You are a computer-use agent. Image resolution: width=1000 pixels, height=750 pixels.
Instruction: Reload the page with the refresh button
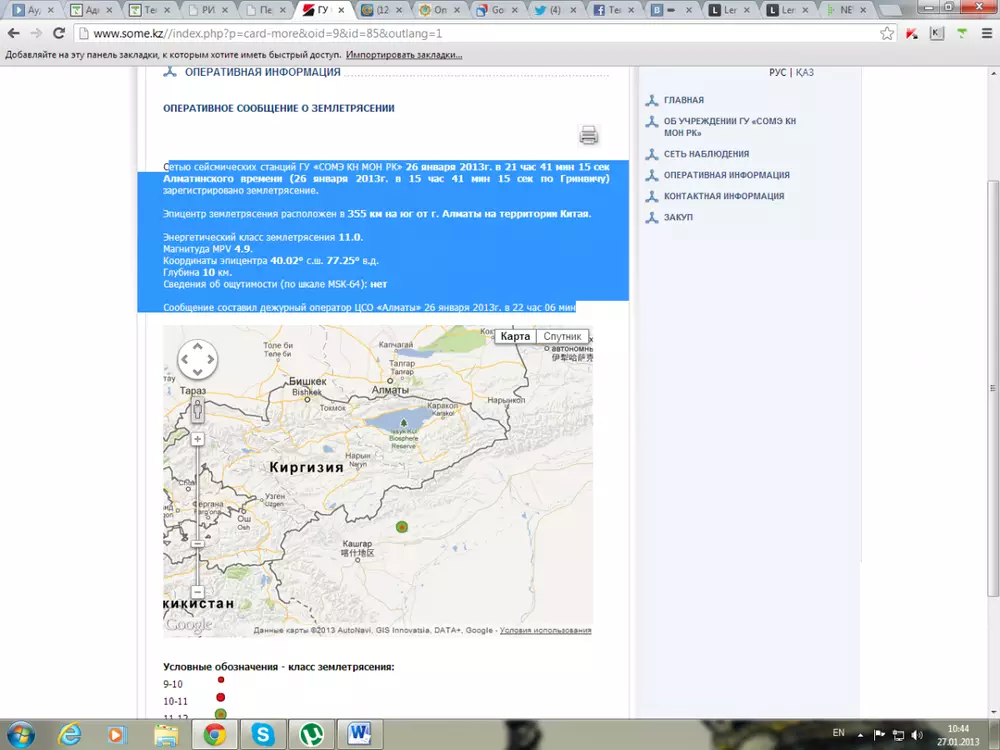tap(58, 33)
